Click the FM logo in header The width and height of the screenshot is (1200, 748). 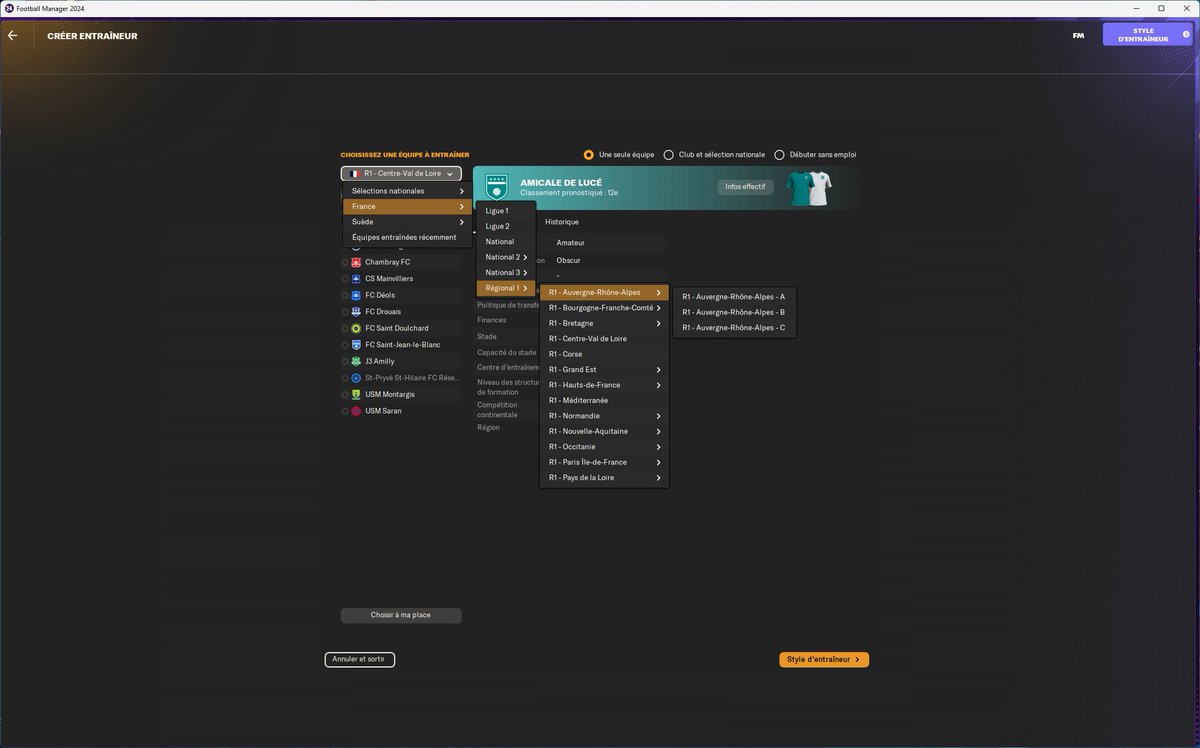[x=1078, y=35]
